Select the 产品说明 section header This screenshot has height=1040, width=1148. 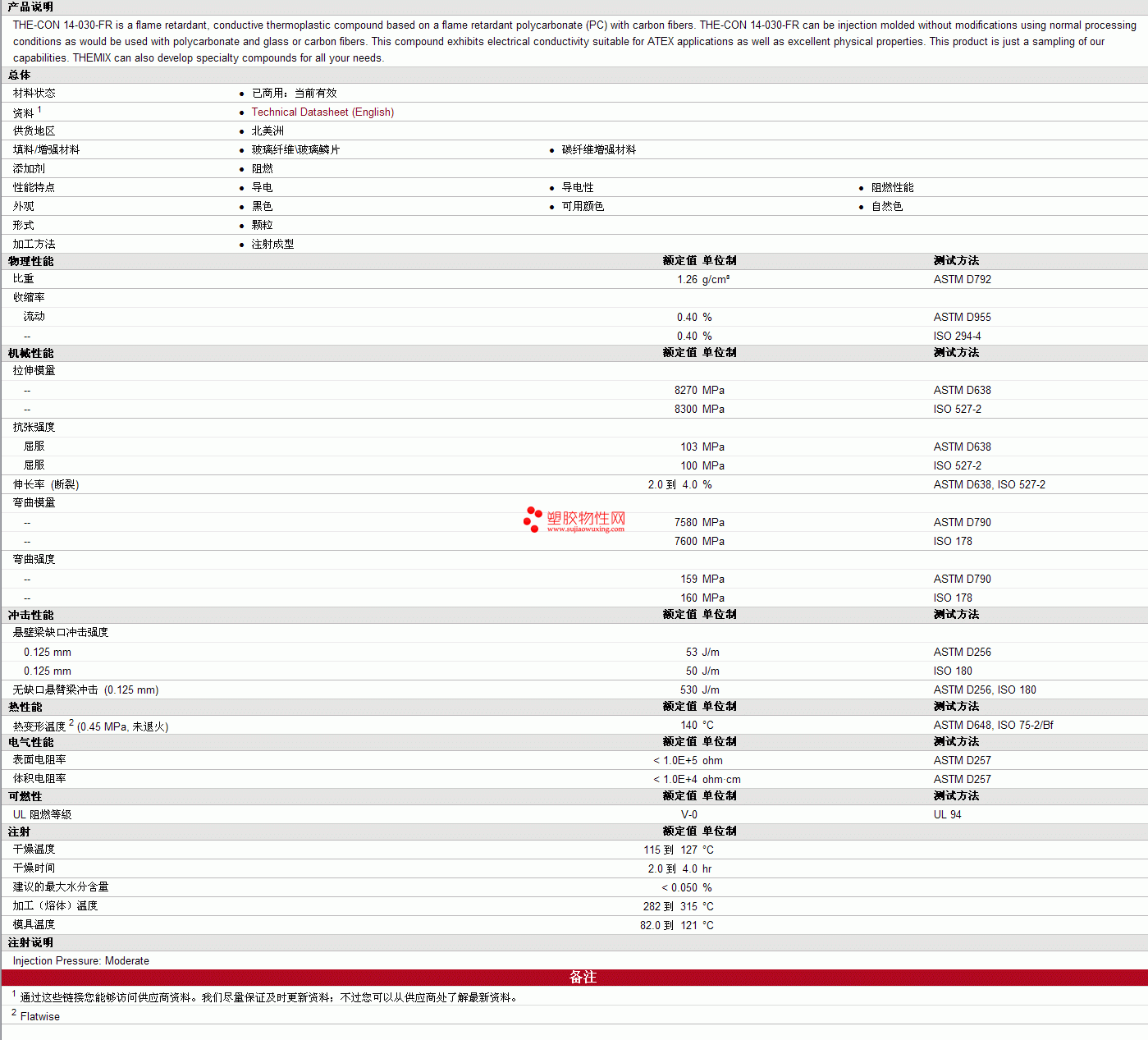tap(30, 7)
